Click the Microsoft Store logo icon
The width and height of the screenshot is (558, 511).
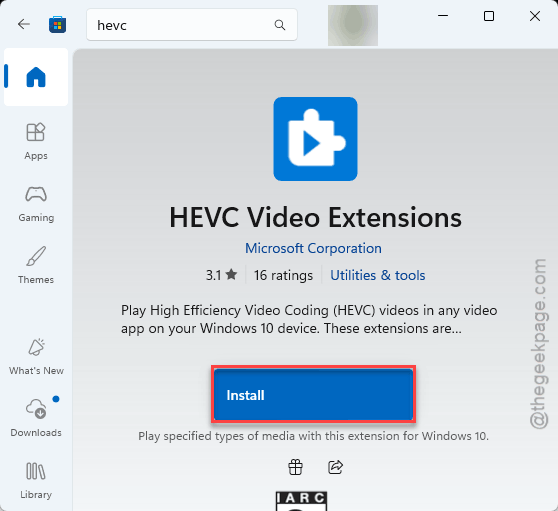pyautogui.click(x=57, y=25)
